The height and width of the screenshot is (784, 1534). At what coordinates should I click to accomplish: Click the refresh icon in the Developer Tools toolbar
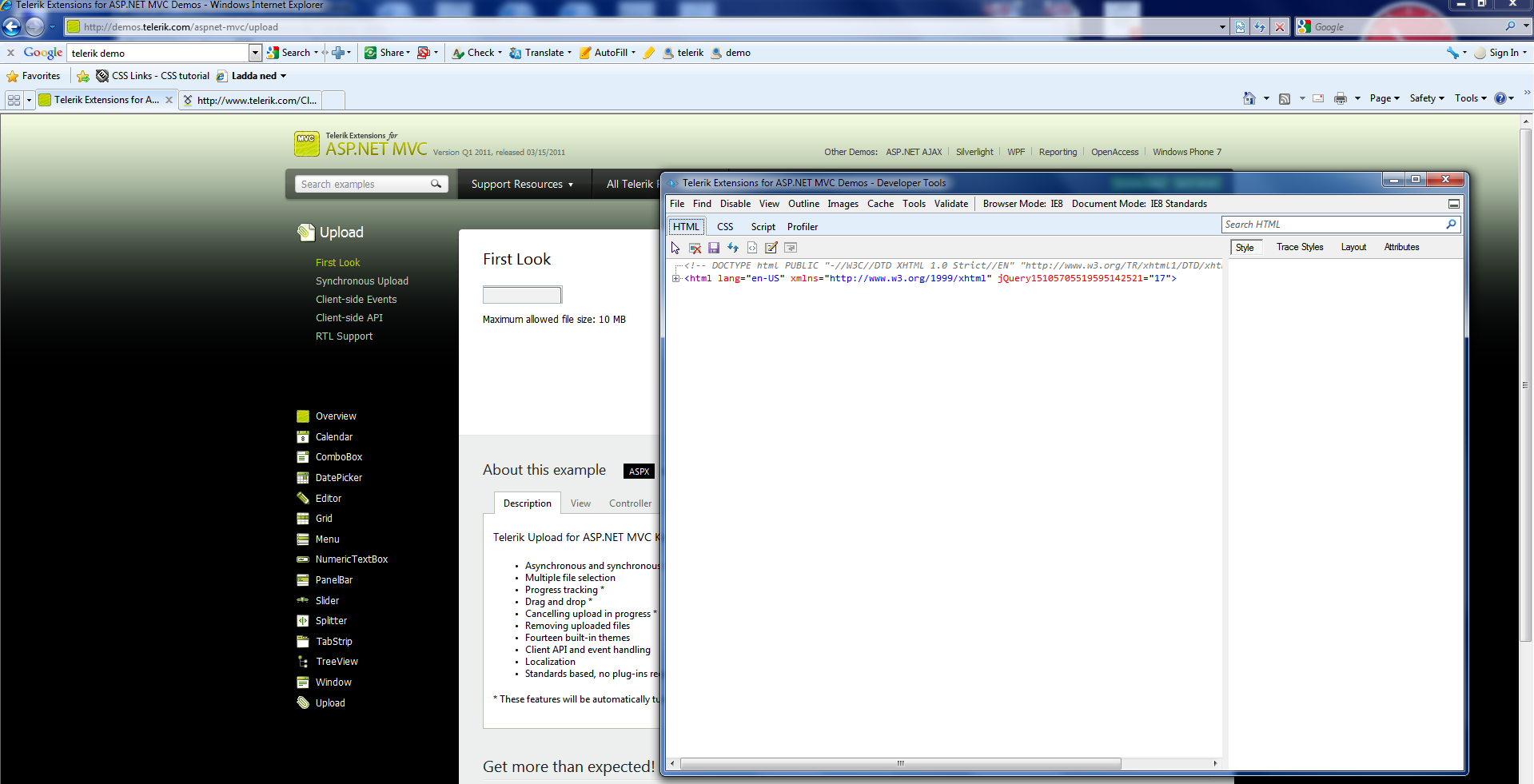coord(733,248)
